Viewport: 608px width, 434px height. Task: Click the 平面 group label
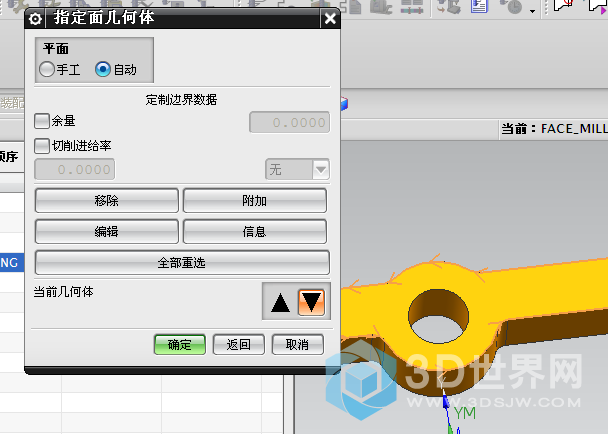(56, 49)
